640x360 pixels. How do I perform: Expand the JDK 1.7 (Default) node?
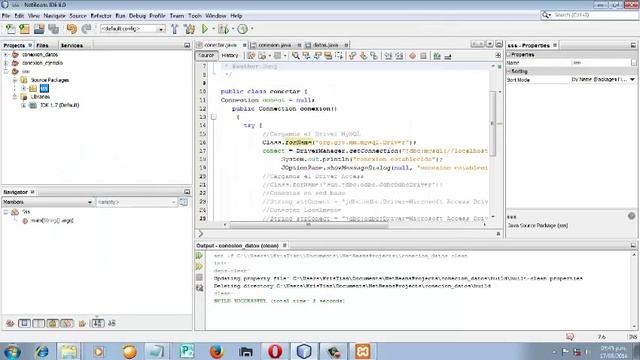click(x=23, y=105)
